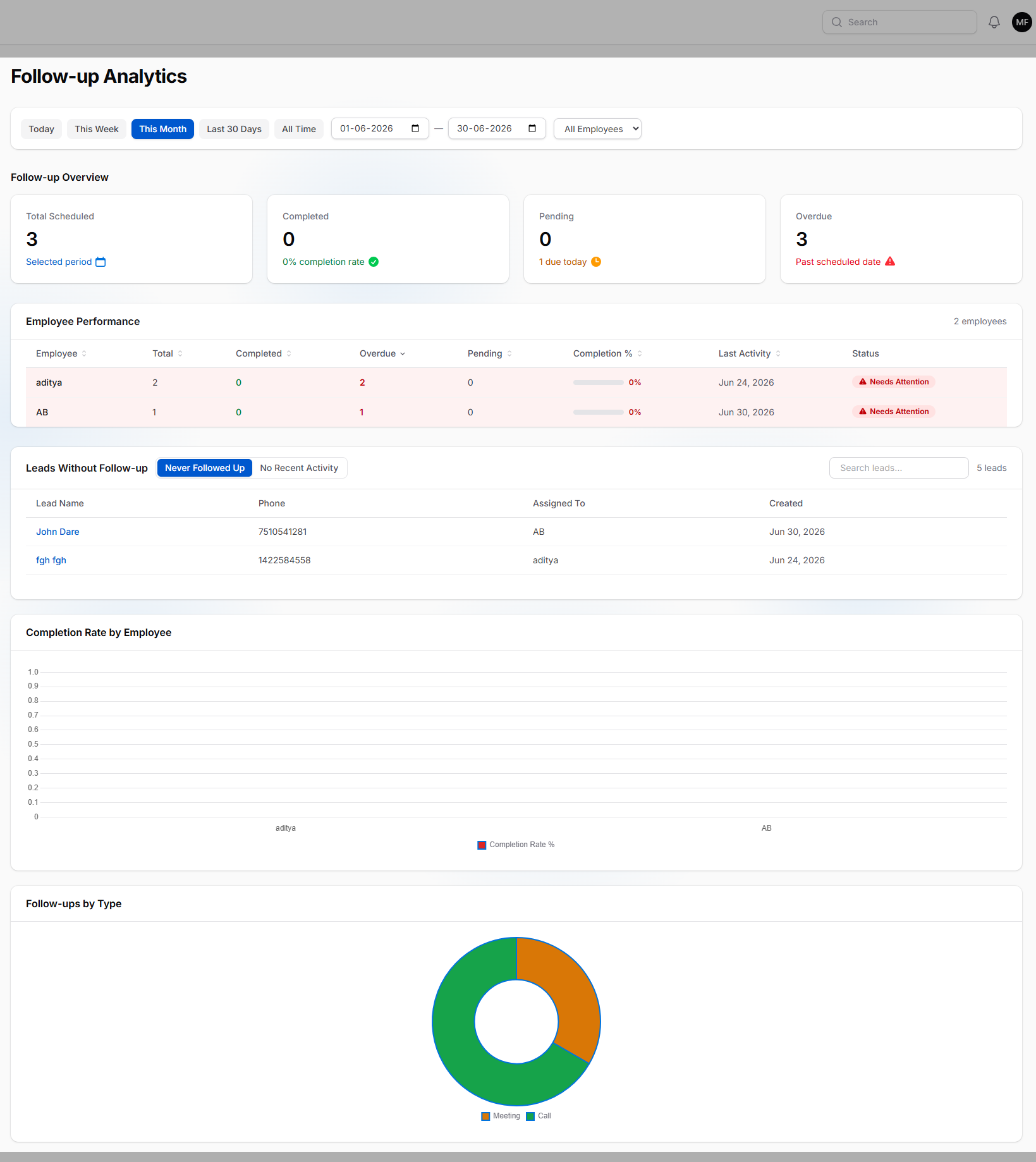Click the Status column header
This screenshot has width=1036, height=1162.
(x=865, y=353)
